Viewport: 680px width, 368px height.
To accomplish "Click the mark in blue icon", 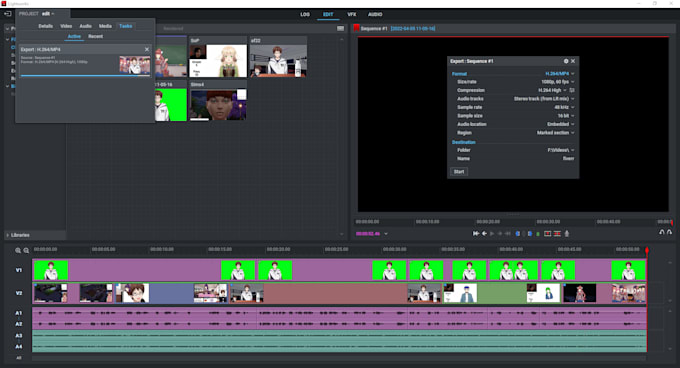I will [x=518, y=234].
